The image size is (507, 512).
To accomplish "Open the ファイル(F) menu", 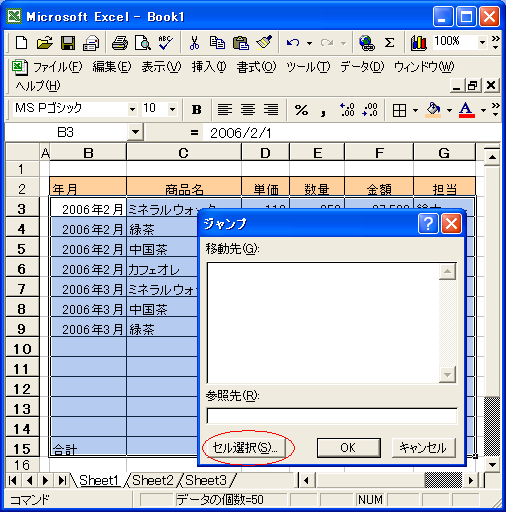I will [x=57, y=67].
